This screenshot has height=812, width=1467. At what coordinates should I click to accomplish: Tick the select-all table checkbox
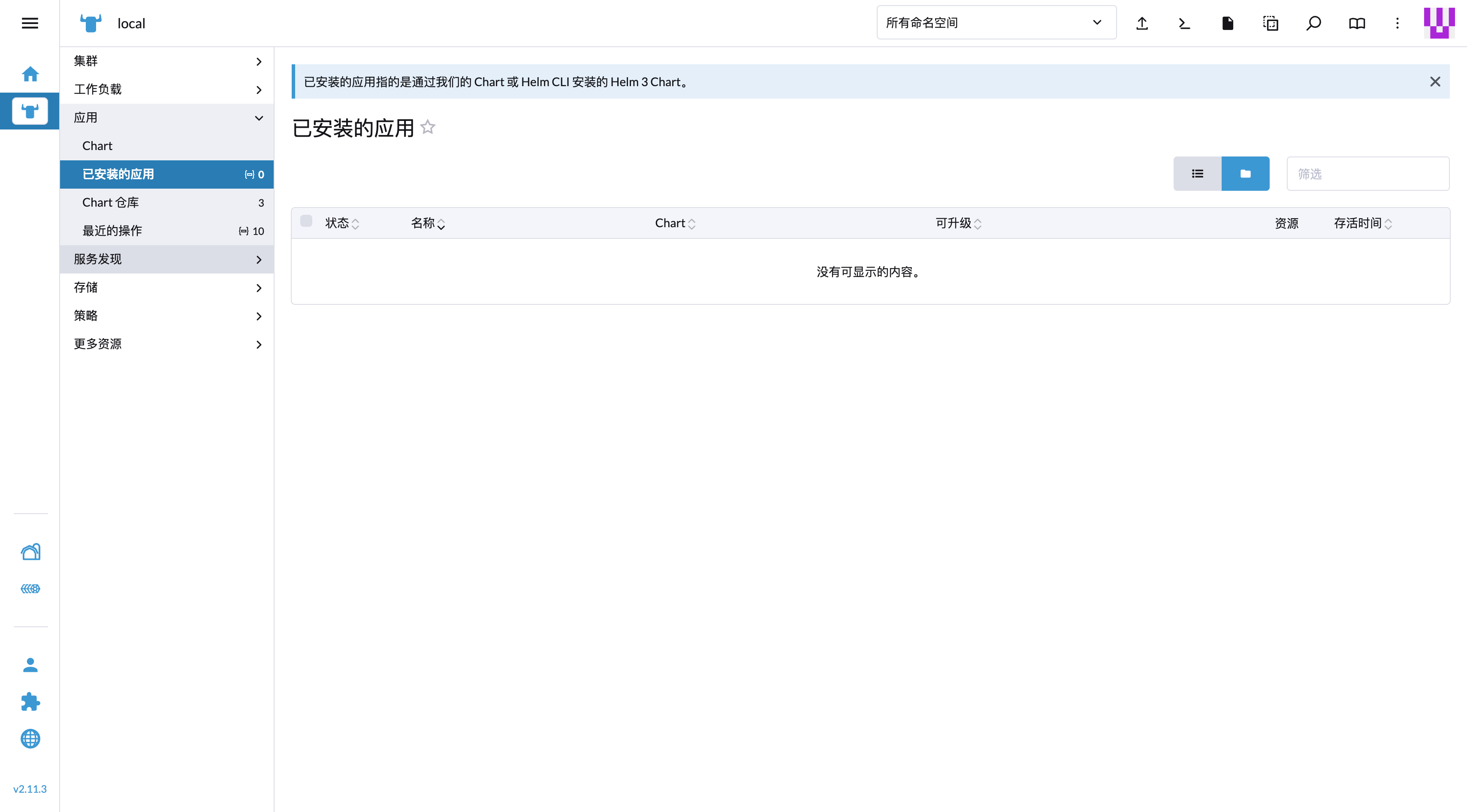click(x=306, y=221)
